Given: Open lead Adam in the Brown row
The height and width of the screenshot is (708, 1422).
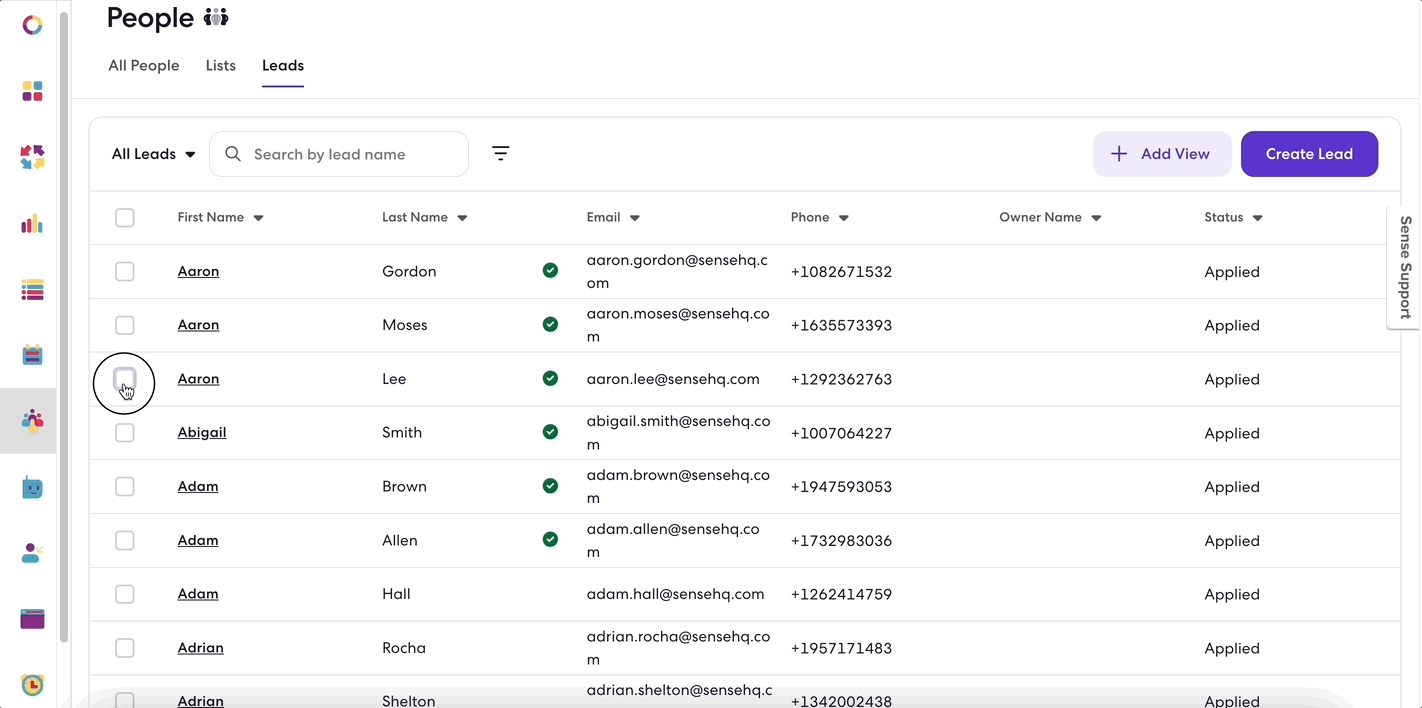Looking at the screenshot, I should pyautogui.click(x=198, y=486).
